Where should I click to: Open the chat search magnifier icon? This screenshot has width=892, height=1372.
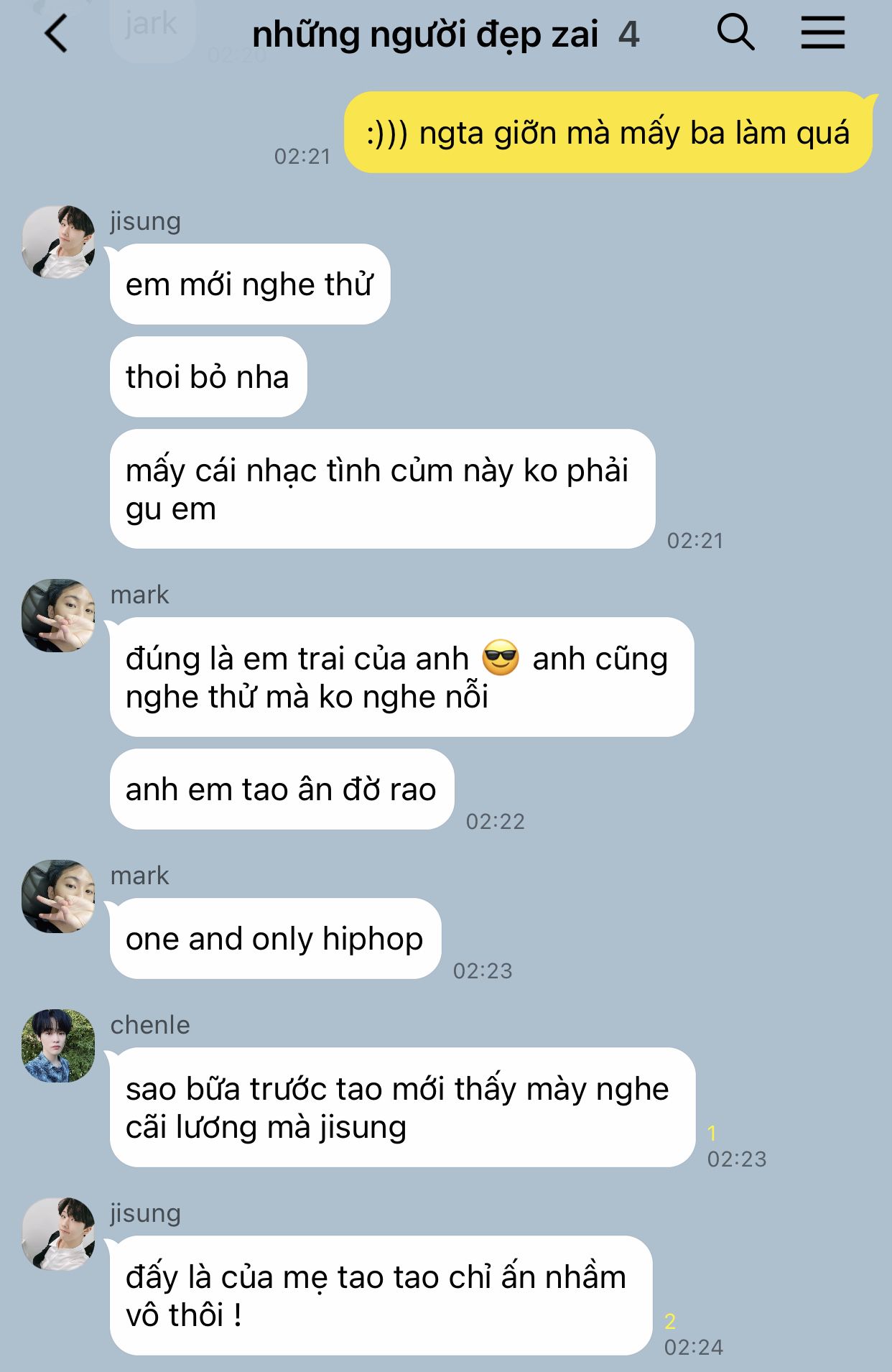(736, 33)
